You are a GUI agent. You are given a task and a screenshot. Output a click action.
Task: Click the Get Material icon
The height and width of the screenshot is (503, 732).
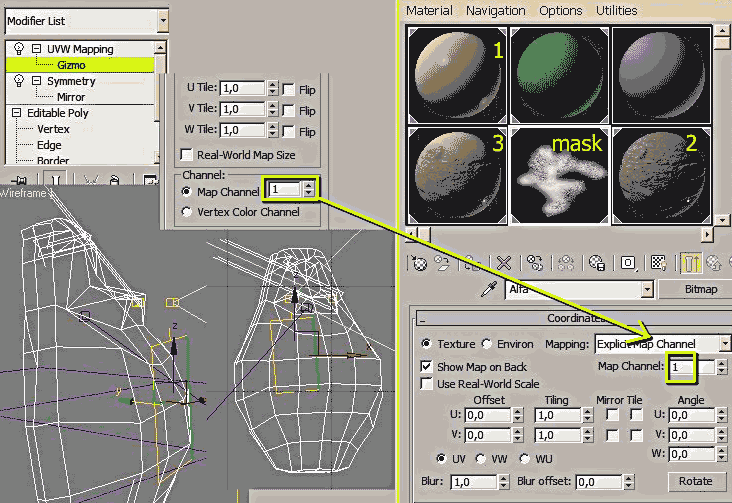click(419, 263)
